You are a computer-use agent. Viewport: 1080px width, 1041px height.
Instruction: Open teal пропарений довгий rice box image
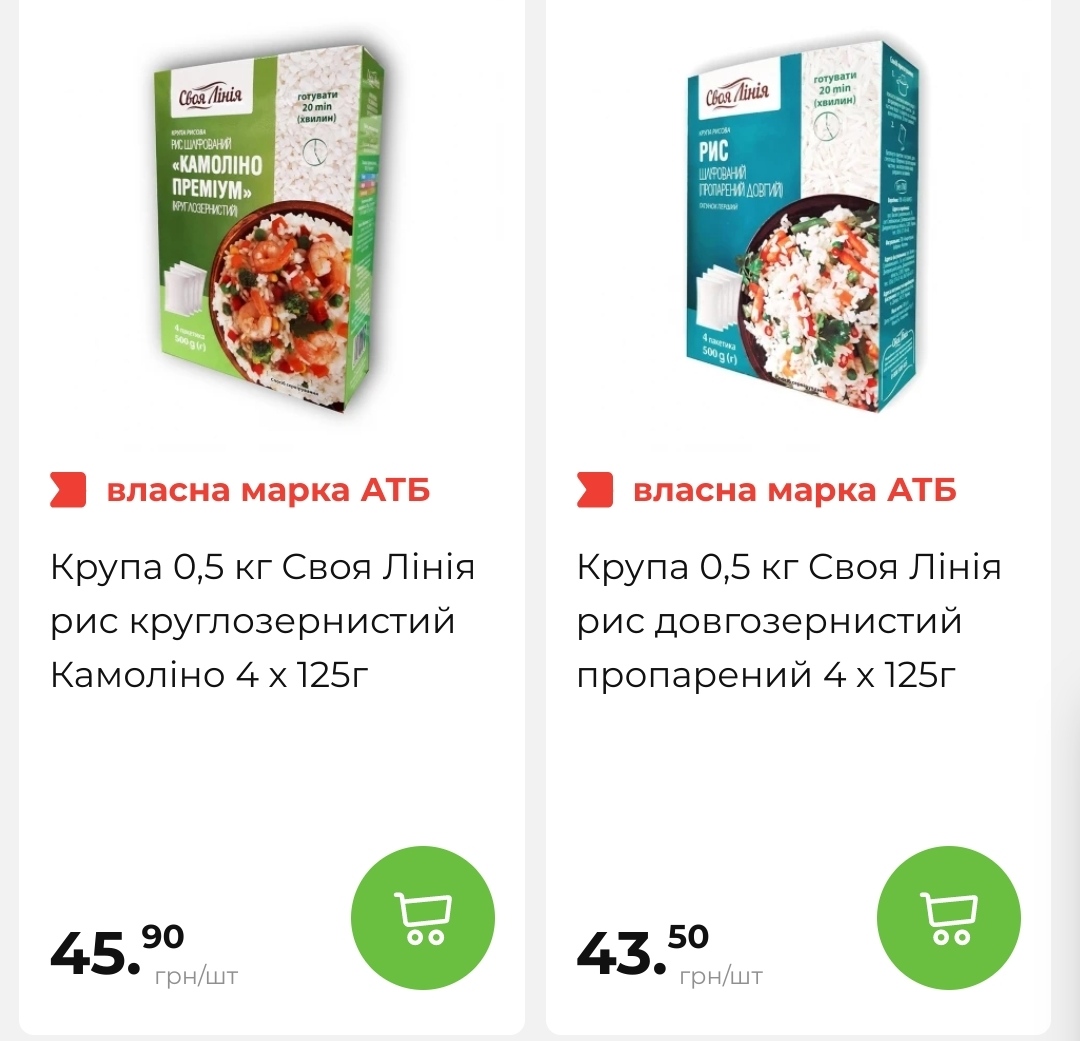[x=802, y=225]
